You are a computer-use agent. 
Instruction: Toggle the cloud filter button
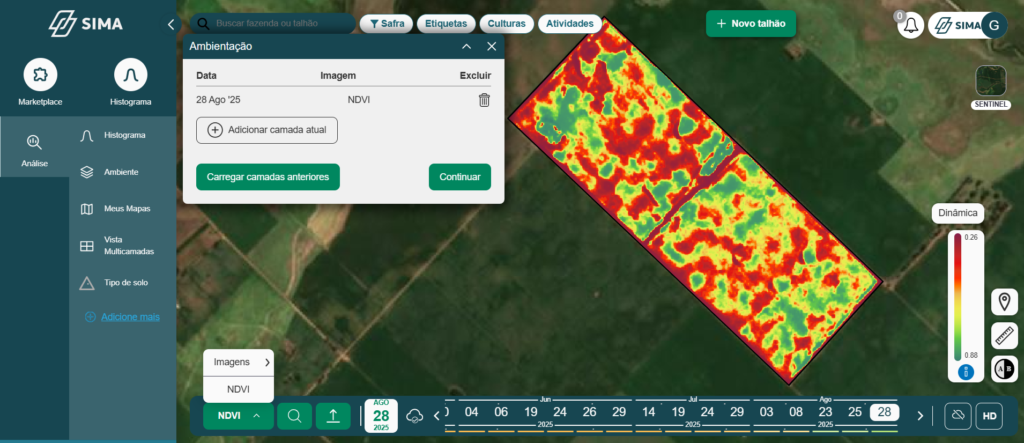[957, 415]
